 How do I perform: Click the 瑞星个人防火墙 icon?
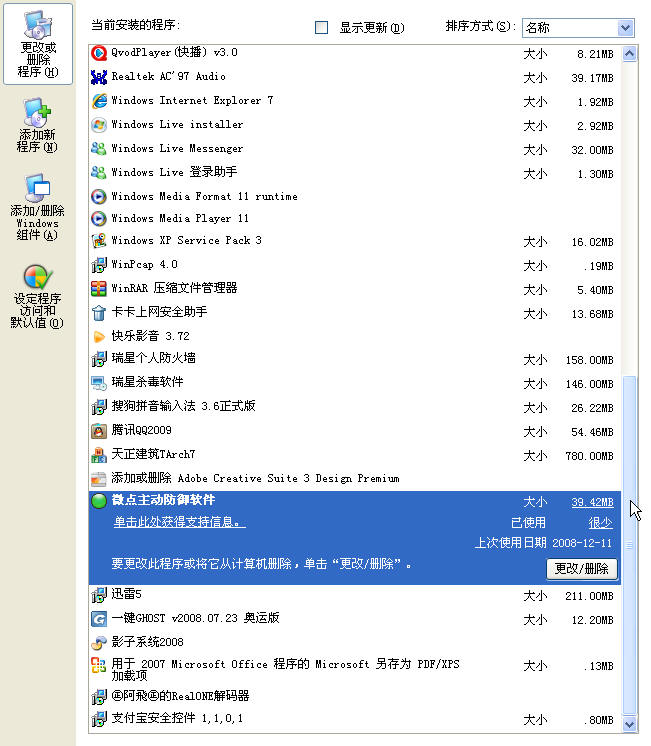coord(99,359)
